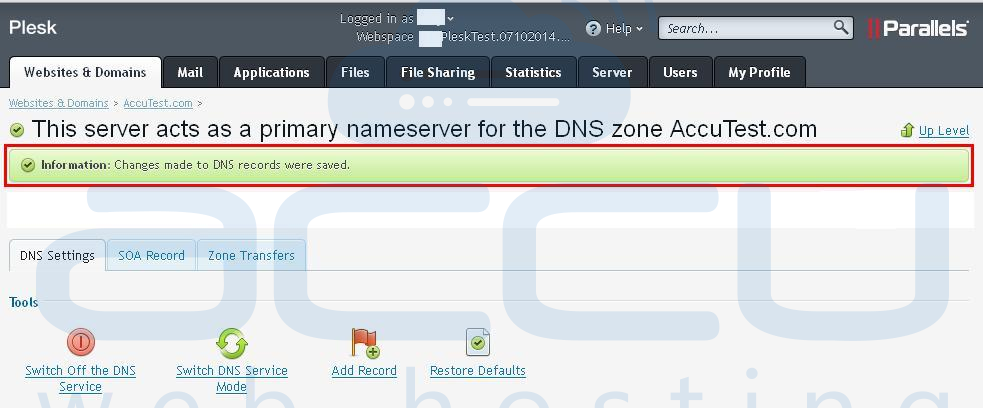This screenshot has width=983, height=408.
Task: Click the AccuTest.com breadcrumb link
Action: (158, 103)
